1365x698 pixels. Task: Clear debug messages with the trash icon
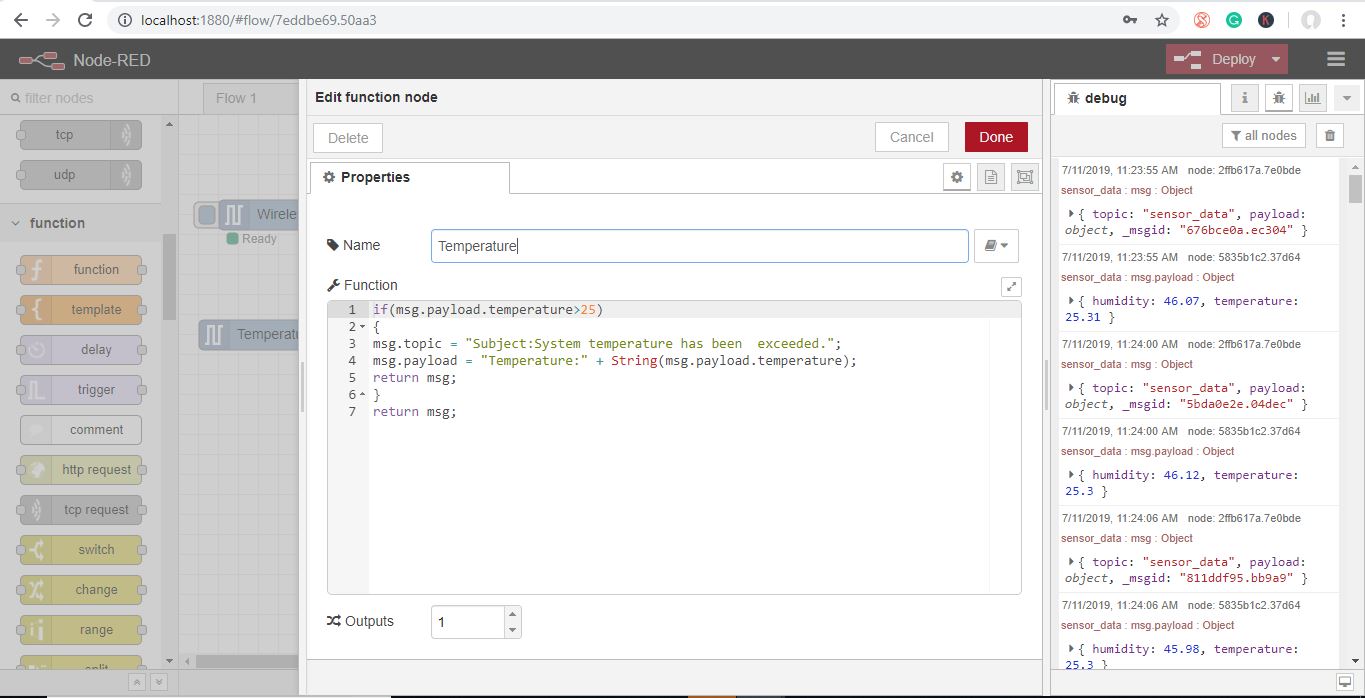pyautogui.click(x=1329, y=136)
